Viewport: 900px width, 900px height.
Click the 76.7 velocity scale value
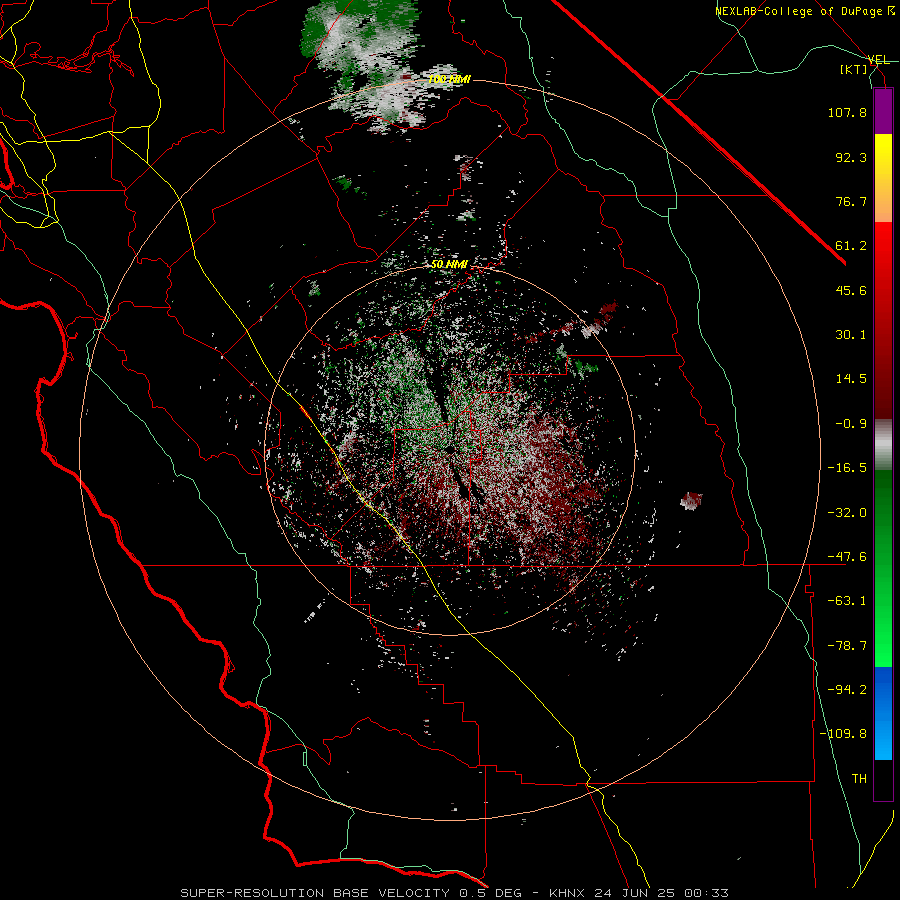[851, 201]
